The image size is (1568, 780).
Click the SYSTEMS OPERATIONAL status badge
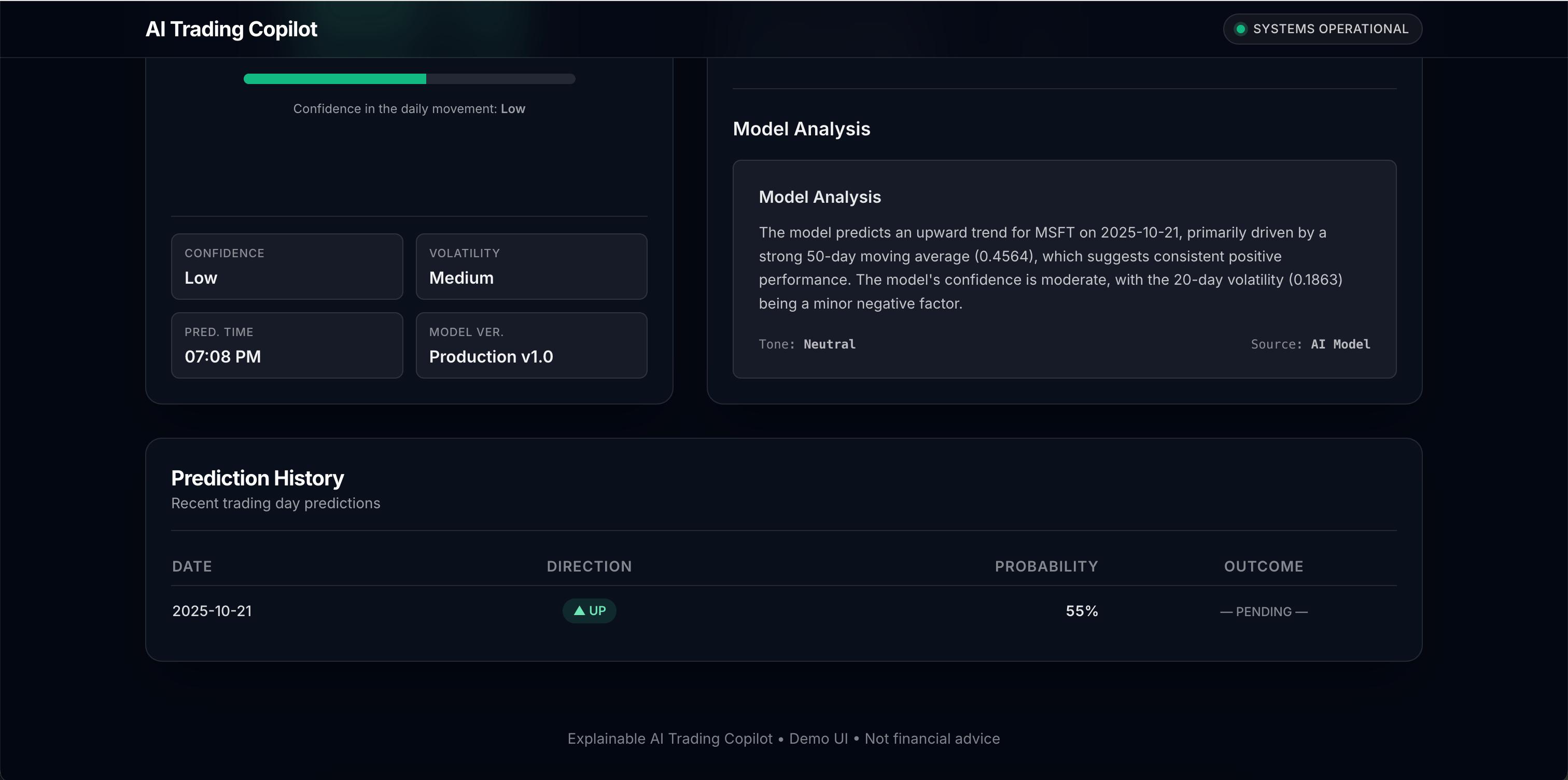pos(1322,29)
